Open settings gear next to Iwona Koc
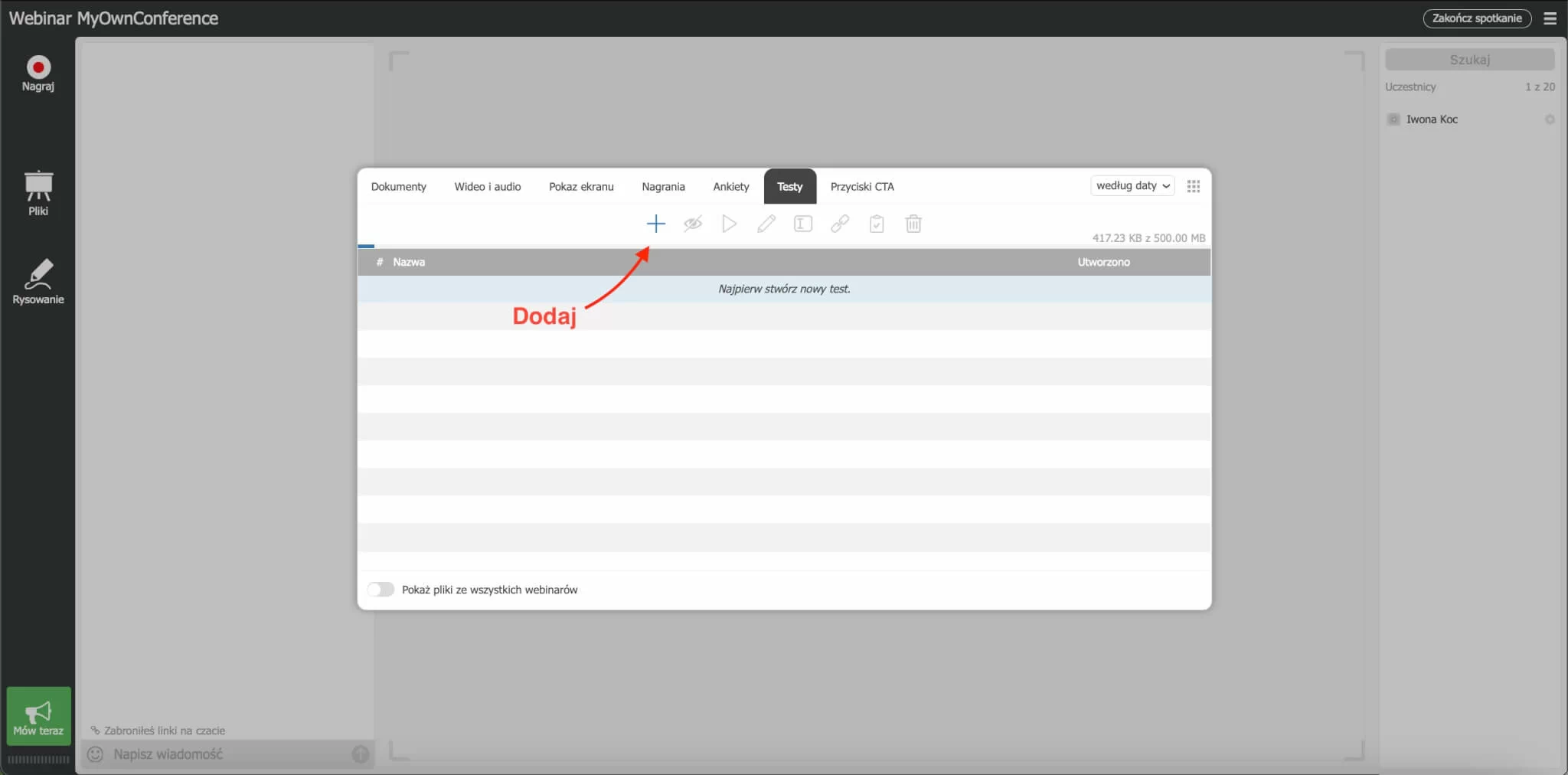Viewport: 1568px width, 775px height. click(1550, 119)
